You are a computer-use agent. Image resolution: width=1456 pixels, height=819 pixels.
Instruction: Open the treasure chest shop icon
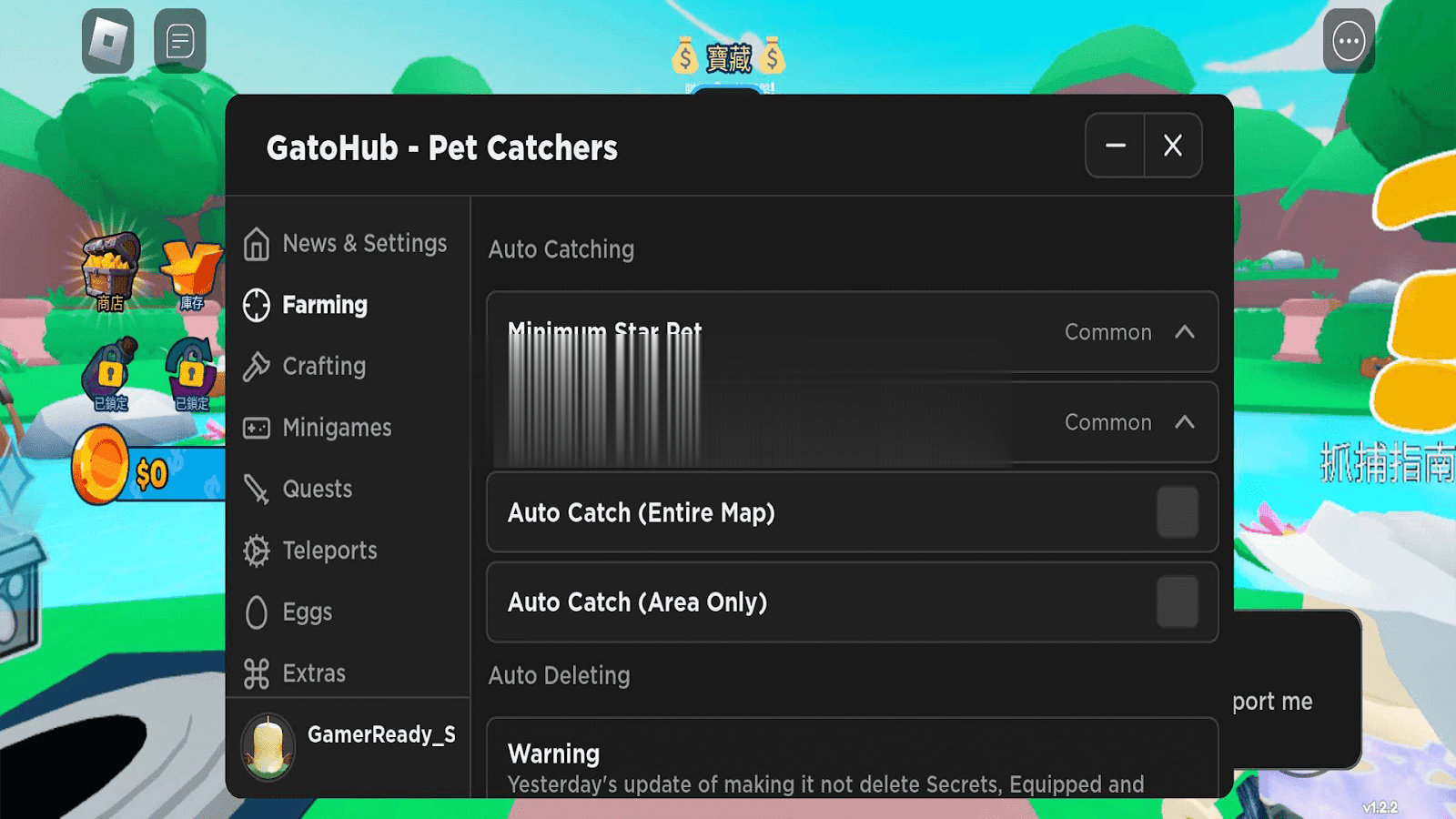point(111,271)
